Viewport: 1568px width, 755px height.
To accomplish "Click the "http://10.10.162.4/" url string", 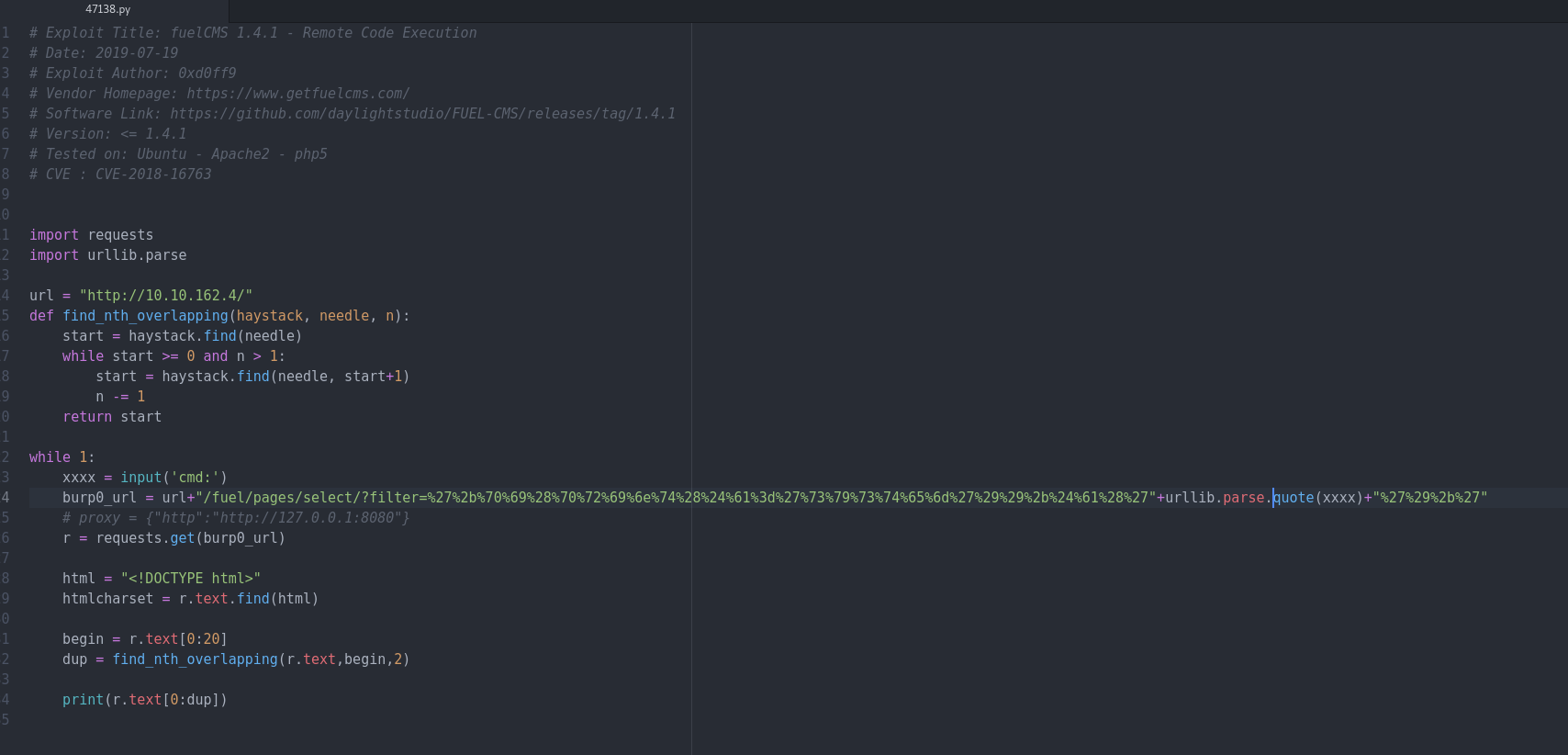I will point(166,296).
